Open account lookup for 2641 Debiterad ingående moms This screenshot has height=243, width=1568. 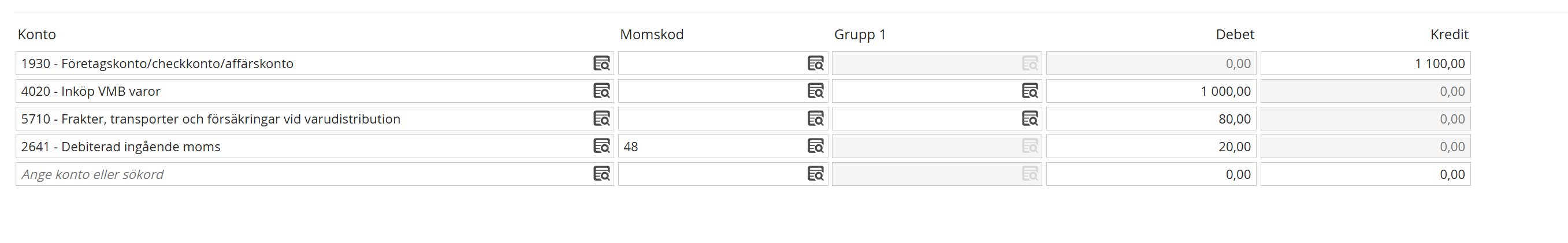[601, 147]
